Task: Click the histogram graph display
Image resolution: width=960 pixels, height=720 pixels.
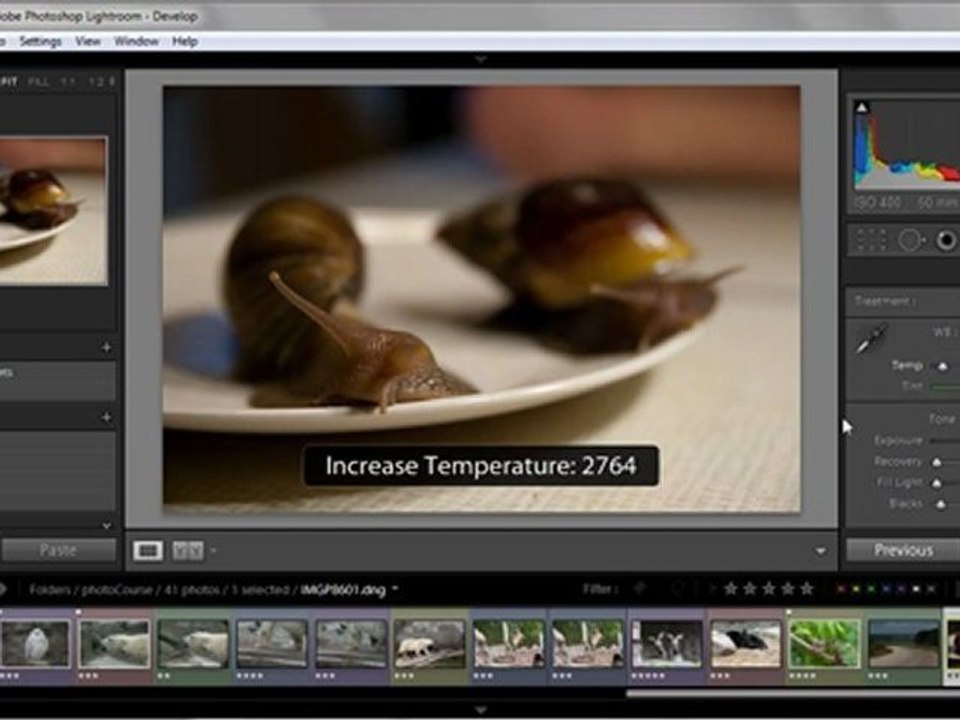Action: click(x=907, y=144)
